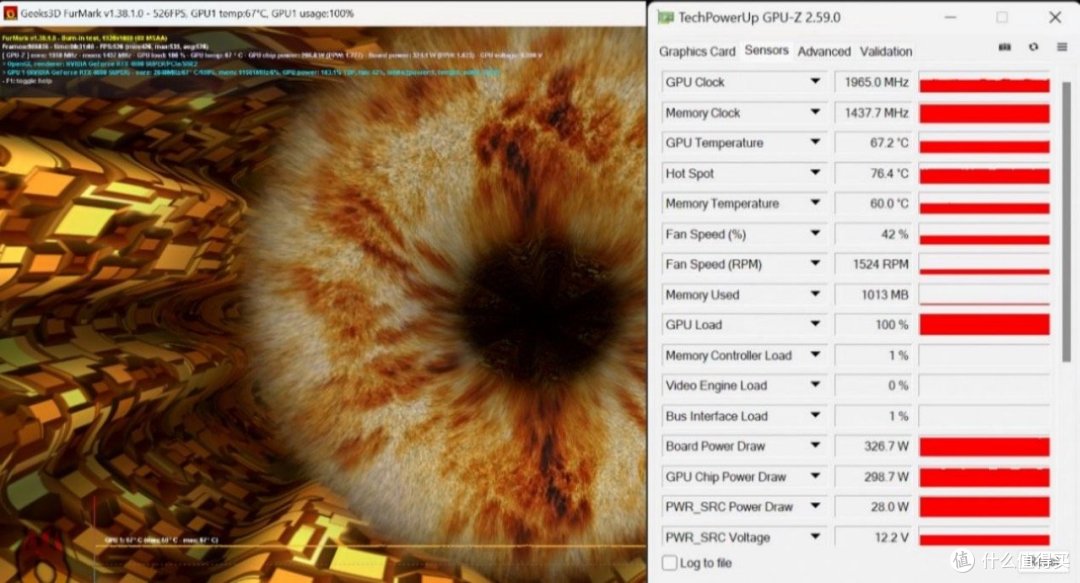This screenshot has width=1080, height=583.
Task: Open the PWR_SRC Power Draw dropdown
Action: tap(816, 506)
